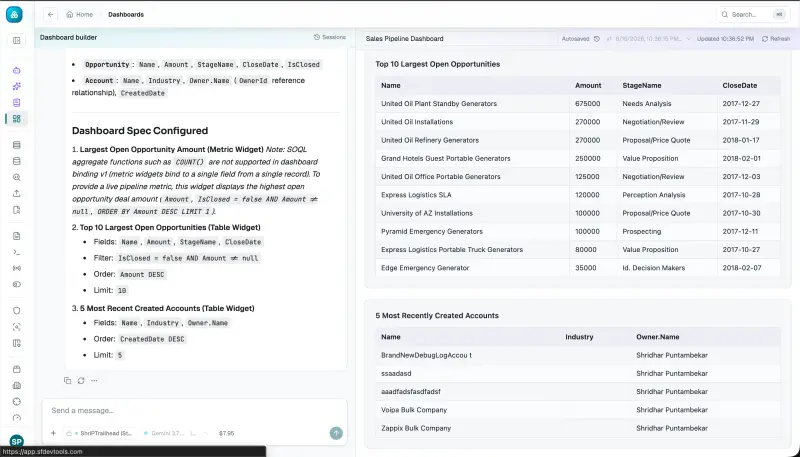The image size is (800, 457).
Task: Open more options for the message
Action: point(94,380)
